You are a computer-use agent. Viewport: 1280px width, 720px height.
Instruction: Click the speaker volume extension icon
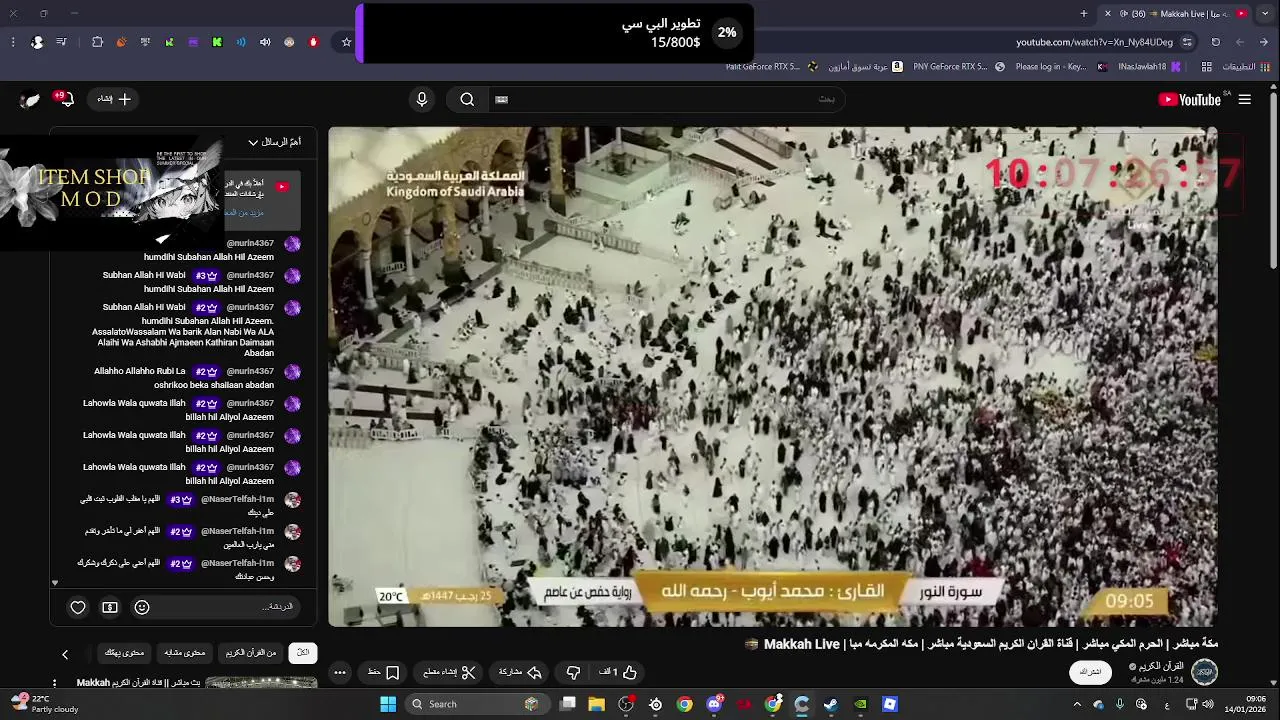click(265, 42)
